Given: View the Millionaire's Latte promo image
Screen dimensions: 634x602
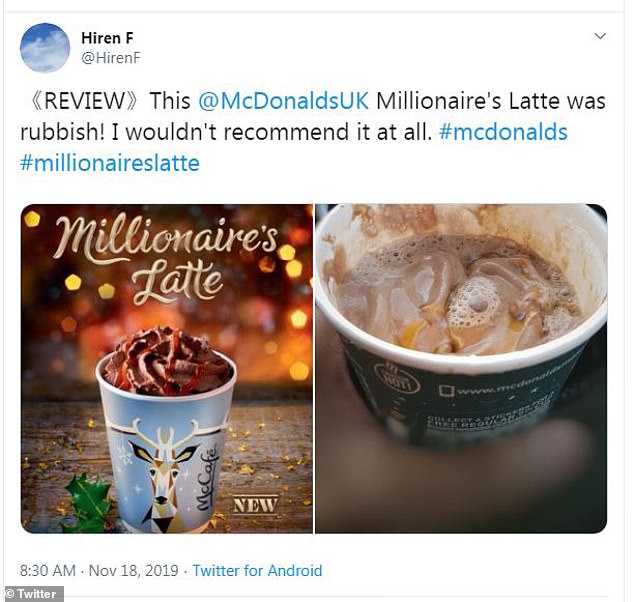Looking at the screenshot, I should click(x=167, y=369).
